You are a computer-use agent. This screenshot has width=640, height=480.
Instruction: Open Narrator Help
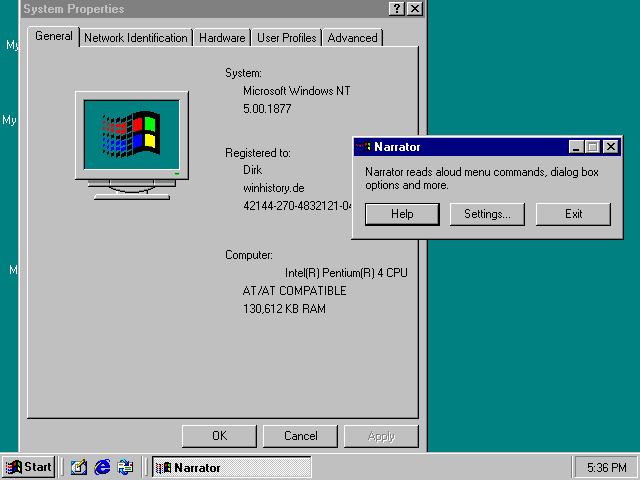402,214
